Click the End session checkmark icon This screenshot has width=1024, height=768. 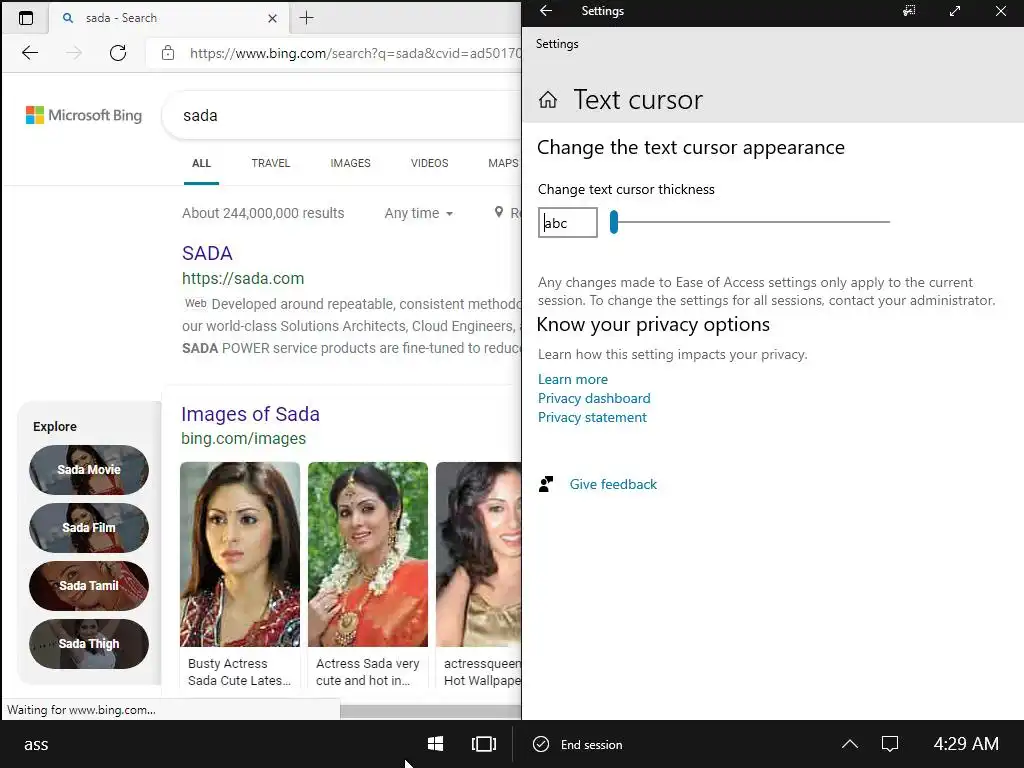coord(541,744)
